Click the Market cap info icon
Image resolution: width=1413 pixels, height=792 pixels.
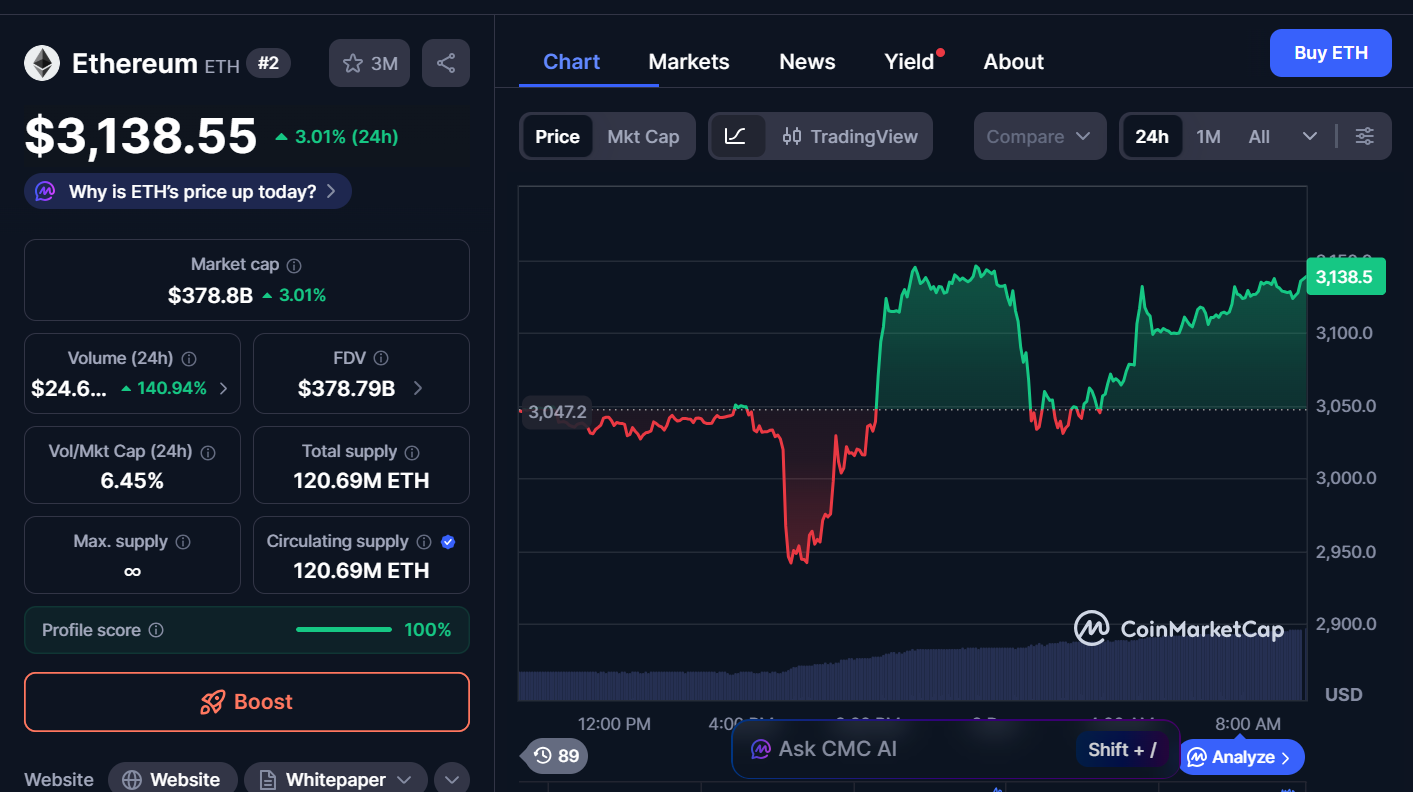click(x=293, y=264)
